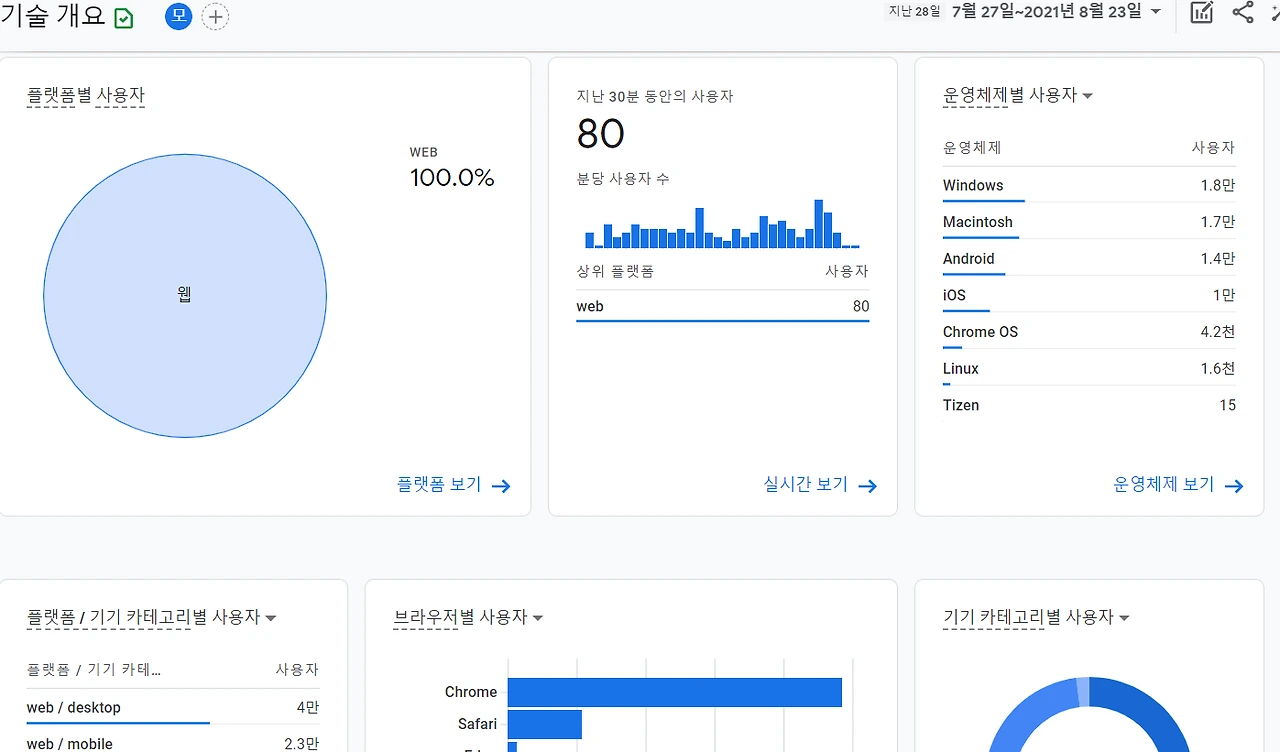
Task: Select the Android row in the OS table
Action: (1089, 259)
